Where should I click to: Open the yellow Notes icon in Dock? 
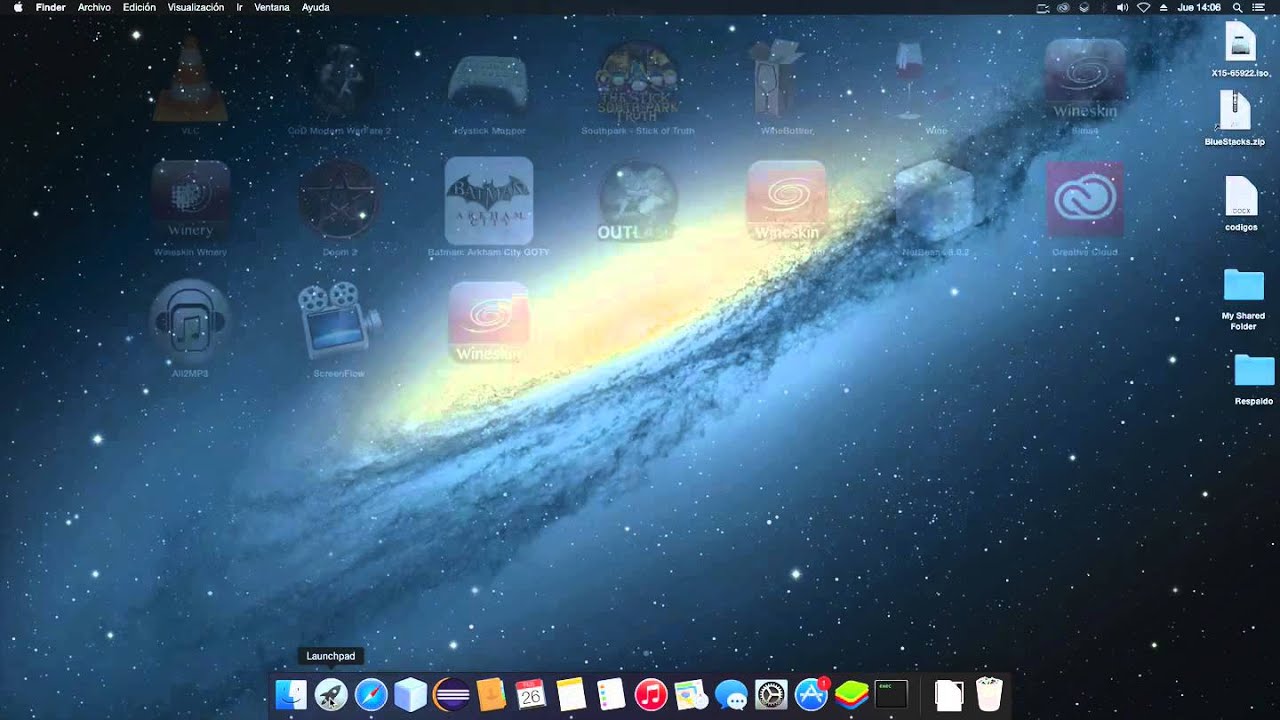coord(571,694)
